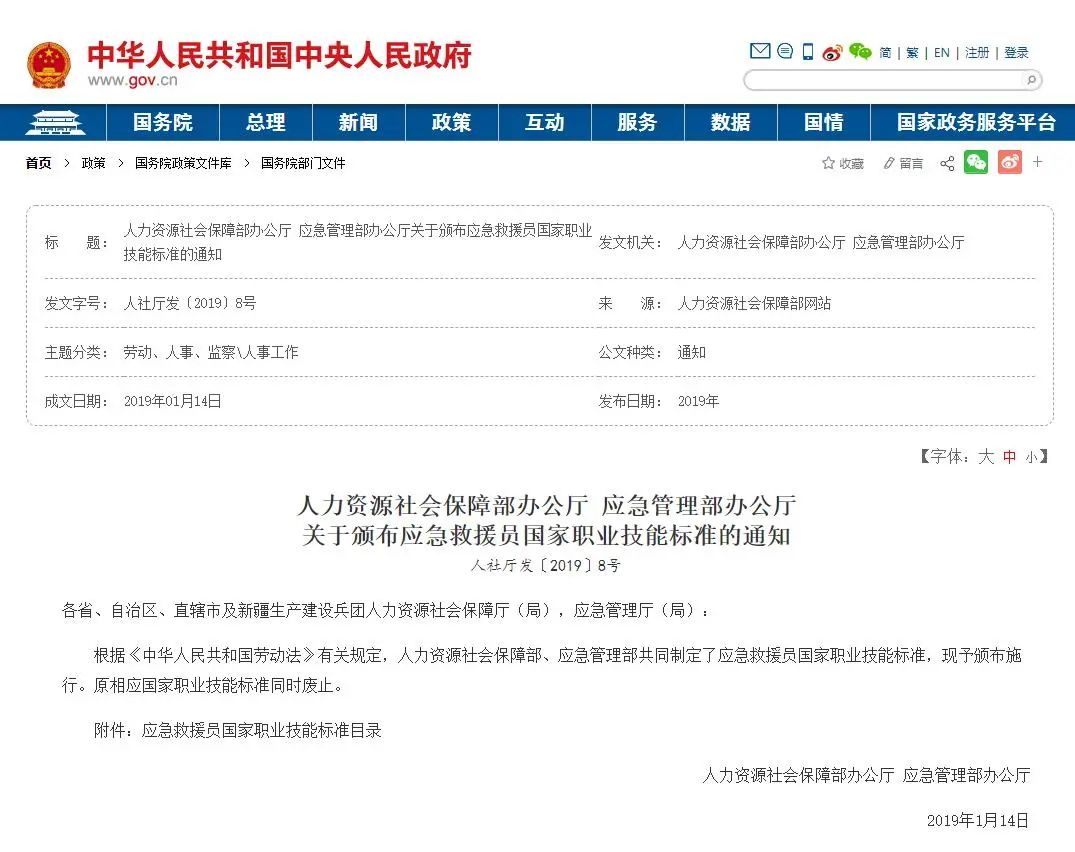The width and height of the screenshot is (1075, 852).
Task: Click the pencil icon next to 留言
Action: (x=888, y=162)
